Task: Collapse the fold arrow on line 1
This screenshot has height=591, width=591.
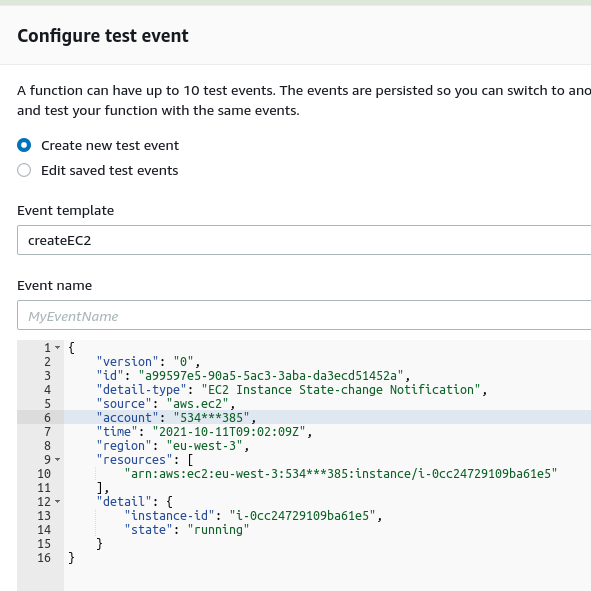Action: point(57,348)
